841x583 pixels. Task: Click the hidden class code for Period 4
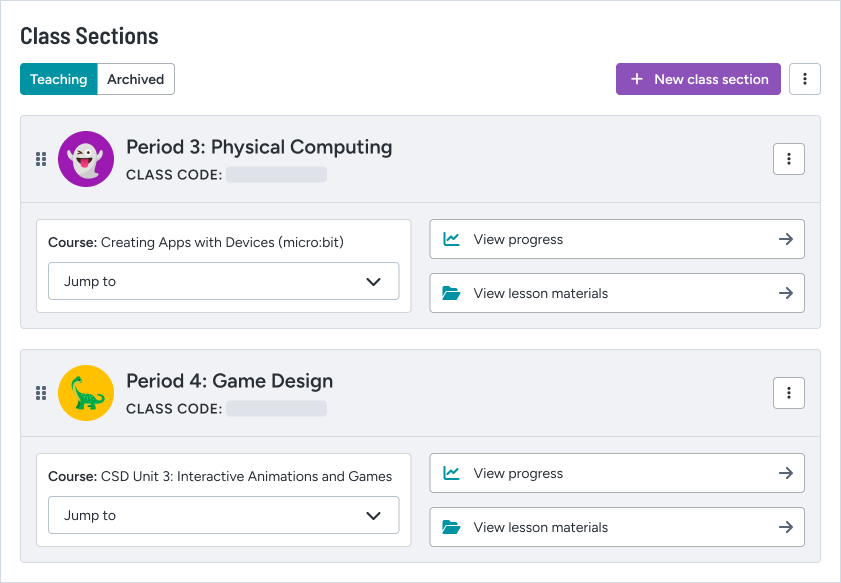click(x=276, y=409)
